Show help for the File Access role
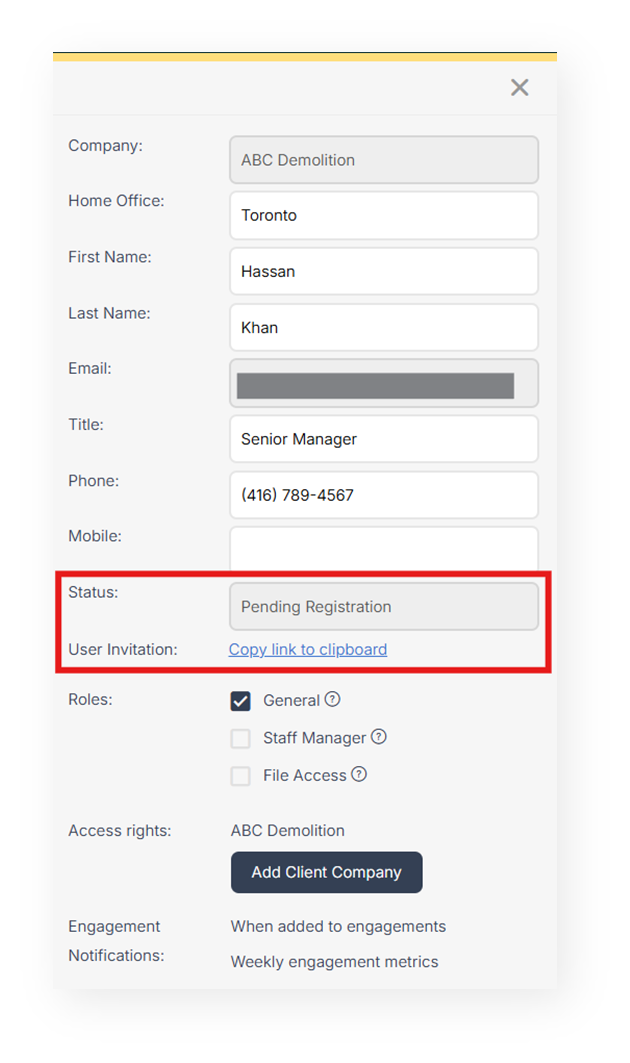 [356, 775]
